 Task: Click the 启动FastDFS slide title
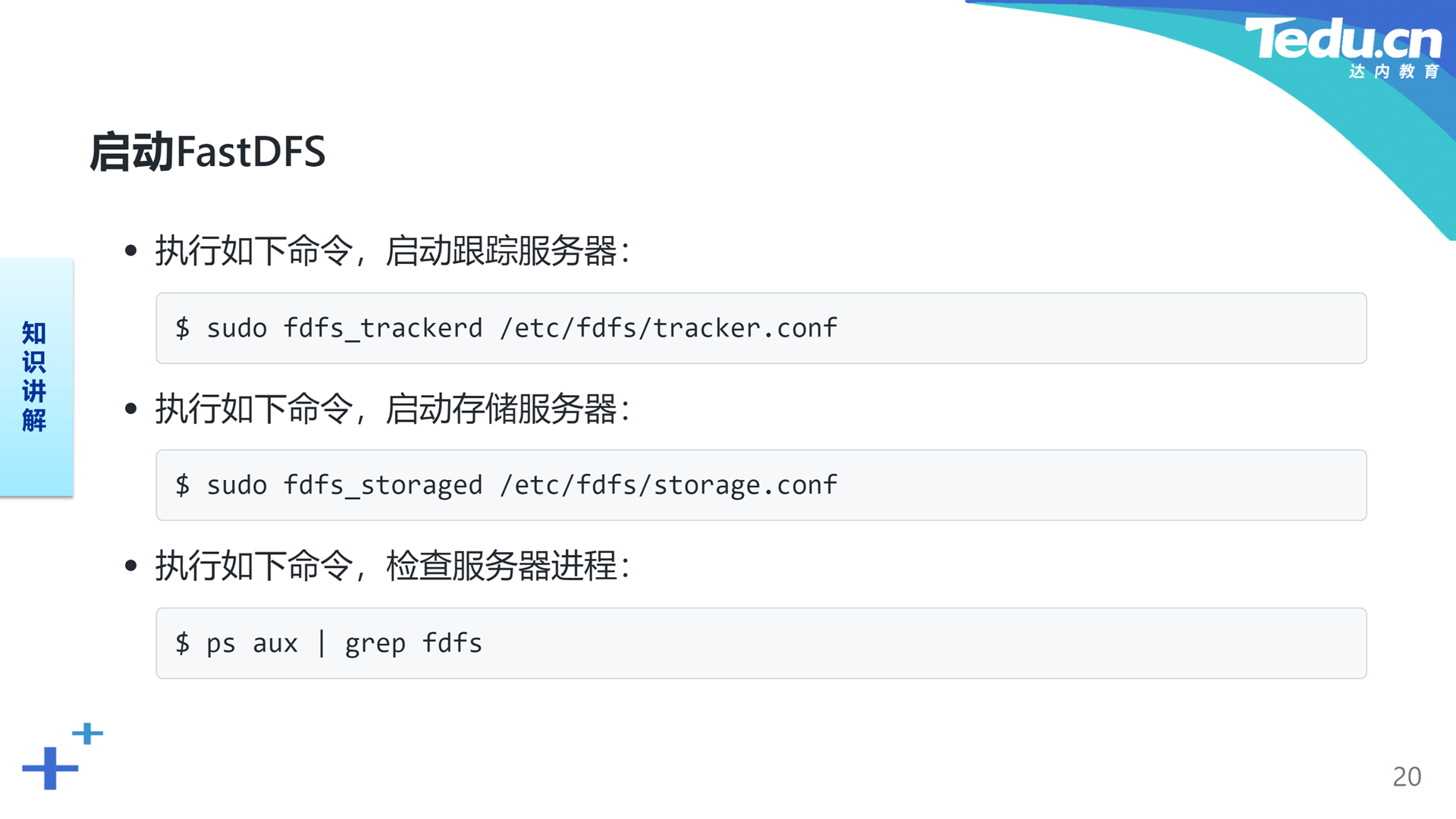pos(208,152)
